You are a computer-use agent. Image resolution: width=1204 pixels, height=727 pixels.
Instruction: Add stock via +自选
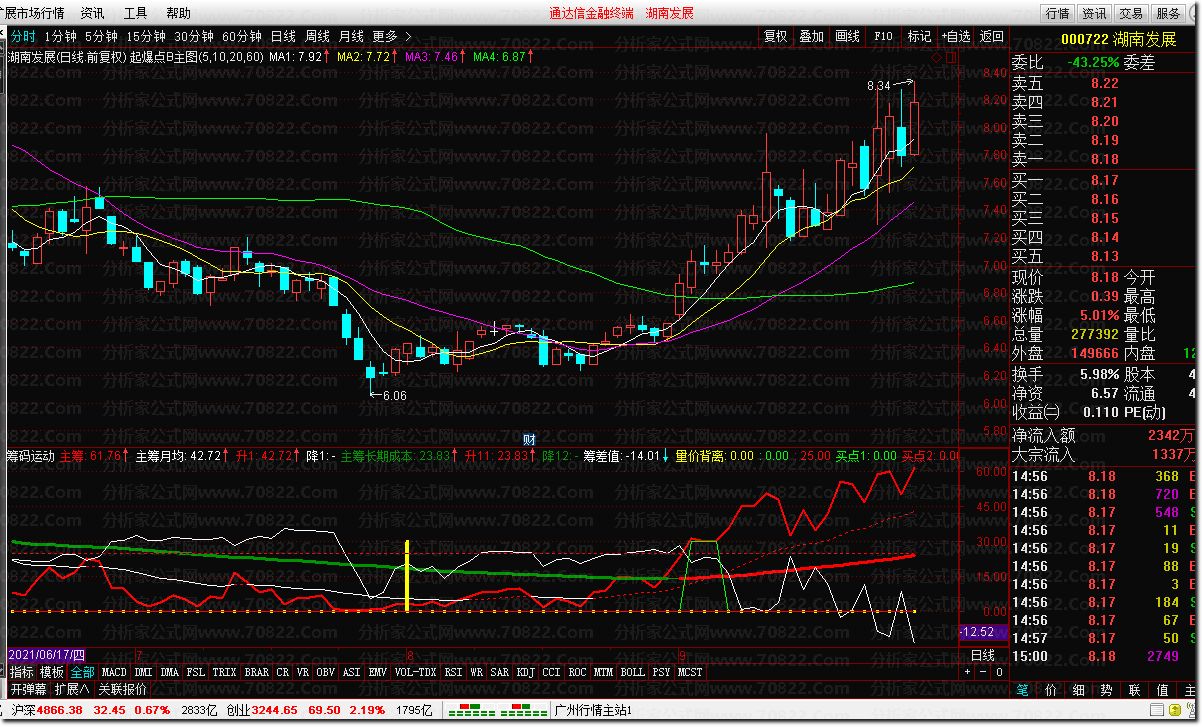(x=956, y=36)
